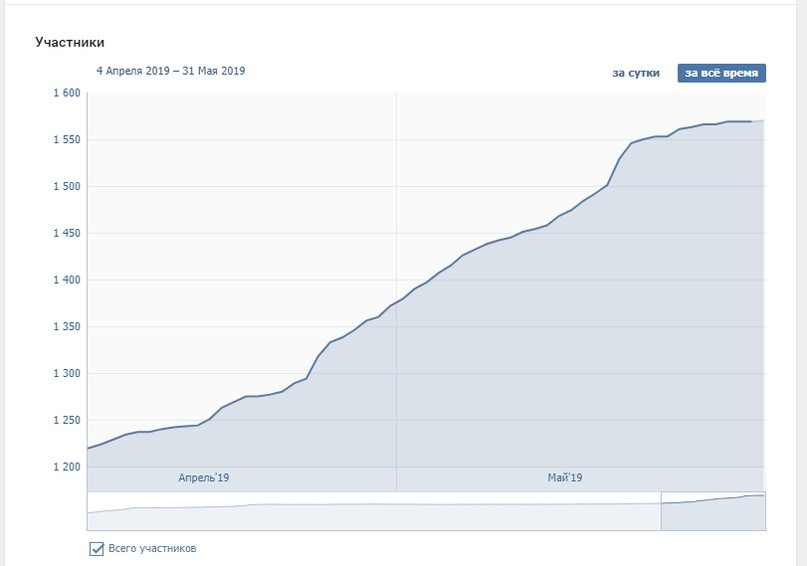This screenshot has width=807, height=566.
Task: Click the 1 550 y-axis label
Action: coord(66,140)
